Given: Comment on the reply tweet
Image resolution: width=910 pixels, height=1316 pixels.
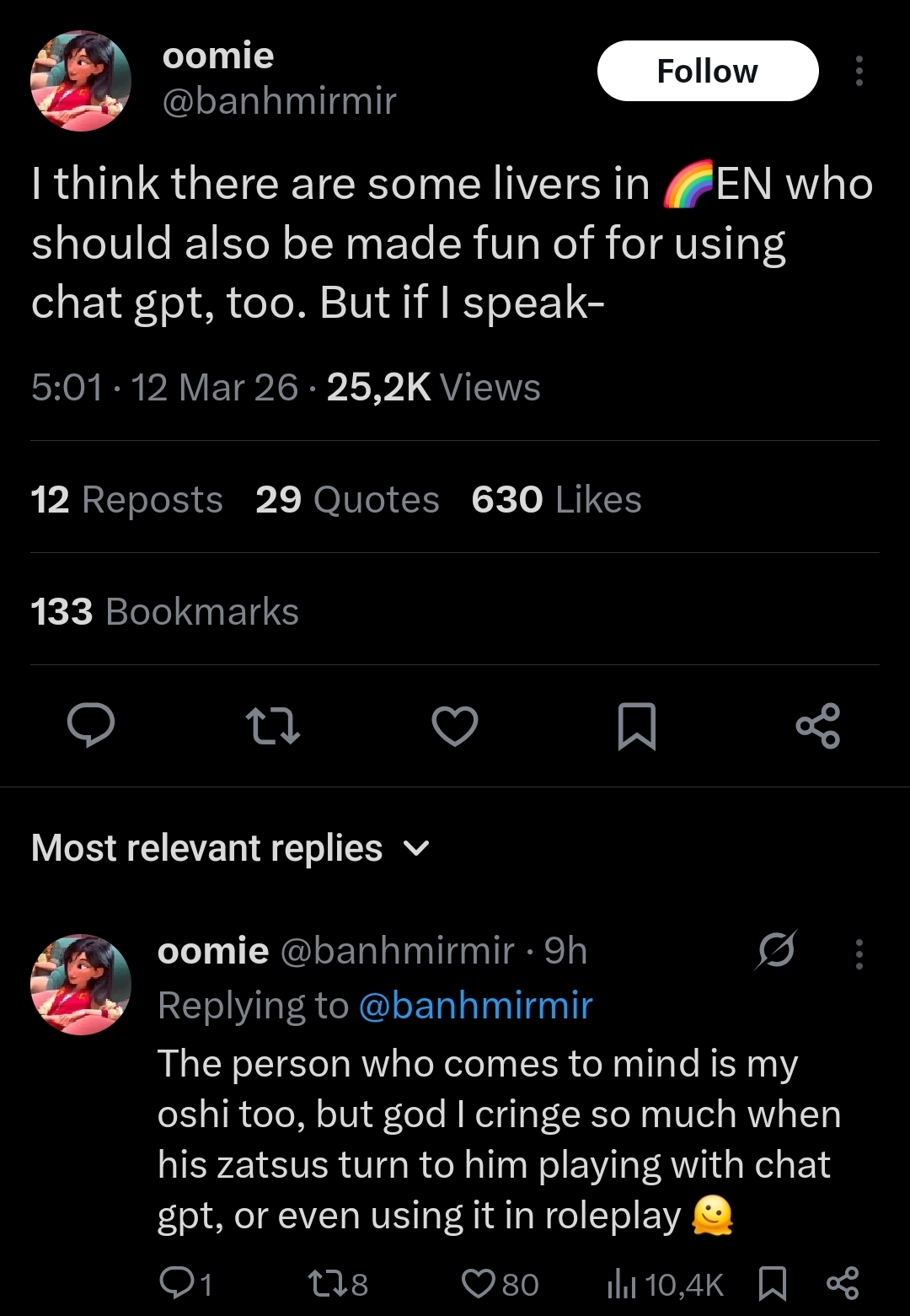Looking at the screenshot, I should [x=185, y=1284].
